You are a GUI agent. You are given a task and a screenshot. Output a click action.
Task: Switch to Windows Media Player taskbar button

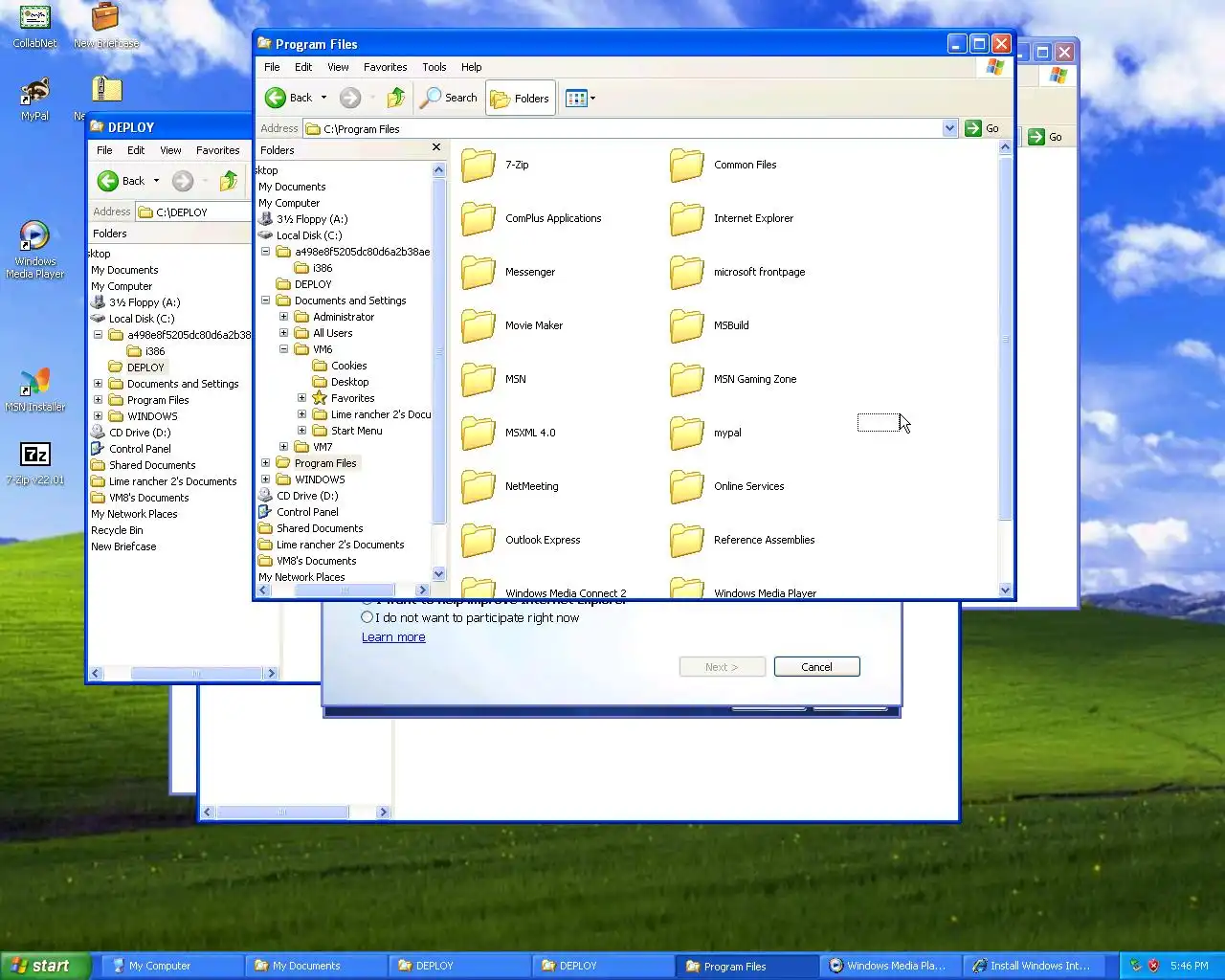(x=888, y=966)
